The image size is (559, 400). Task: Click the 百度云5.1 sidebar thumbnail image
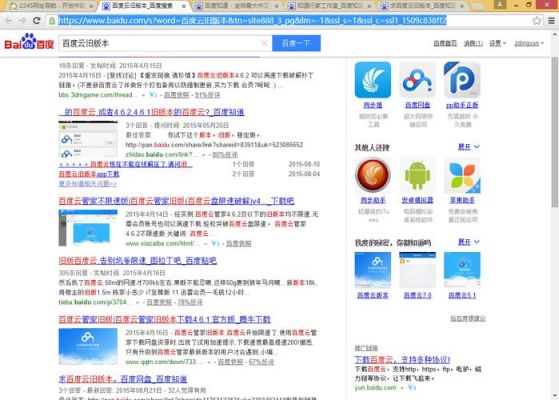click(x=462, y=270)
